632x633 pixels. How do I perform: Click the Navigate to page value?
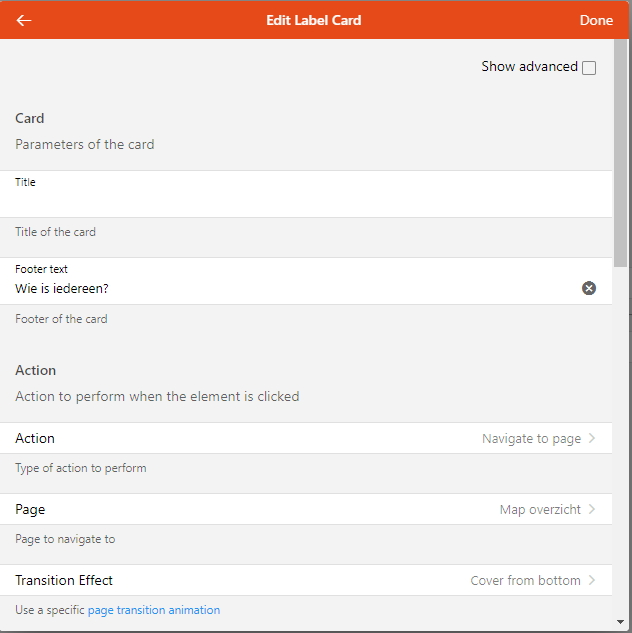[531, 439]
